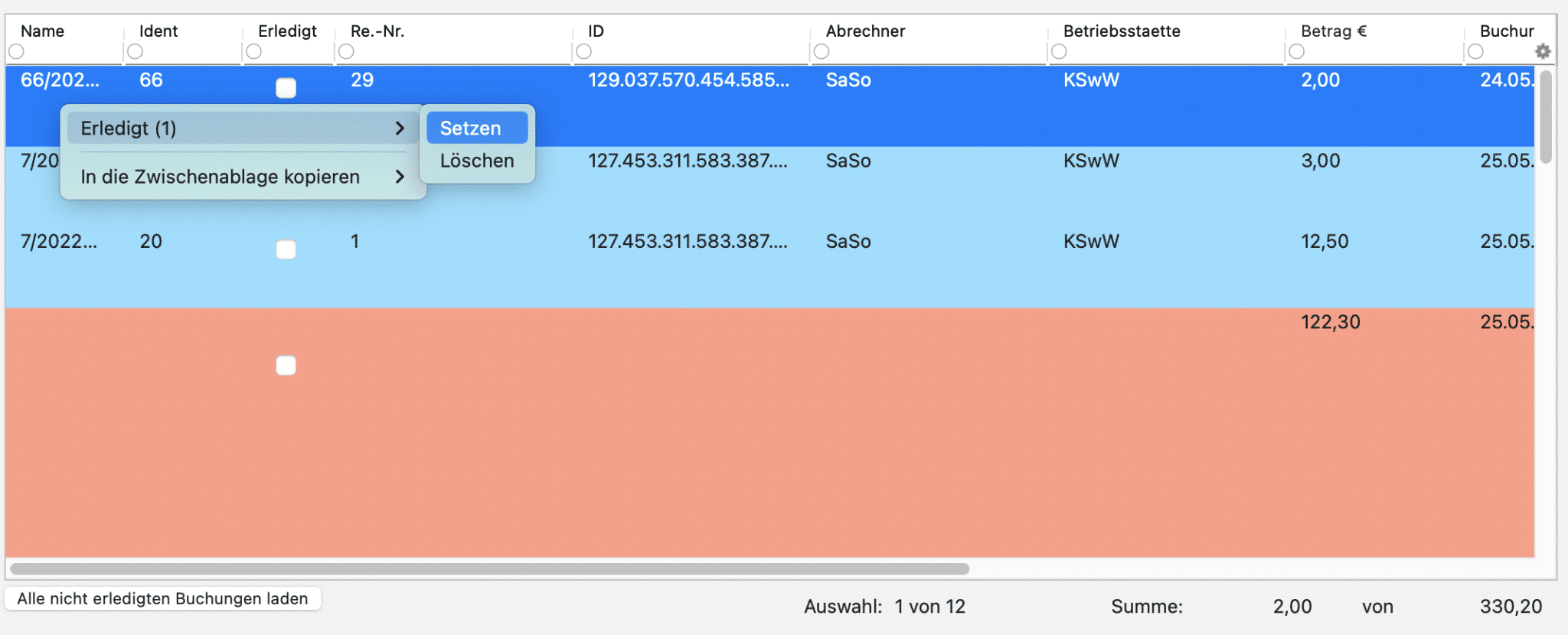Select Betrag cell 2,00 in first row
Image resolution: width=1568 pixels, height=635 pixels.
(1321, 80)
